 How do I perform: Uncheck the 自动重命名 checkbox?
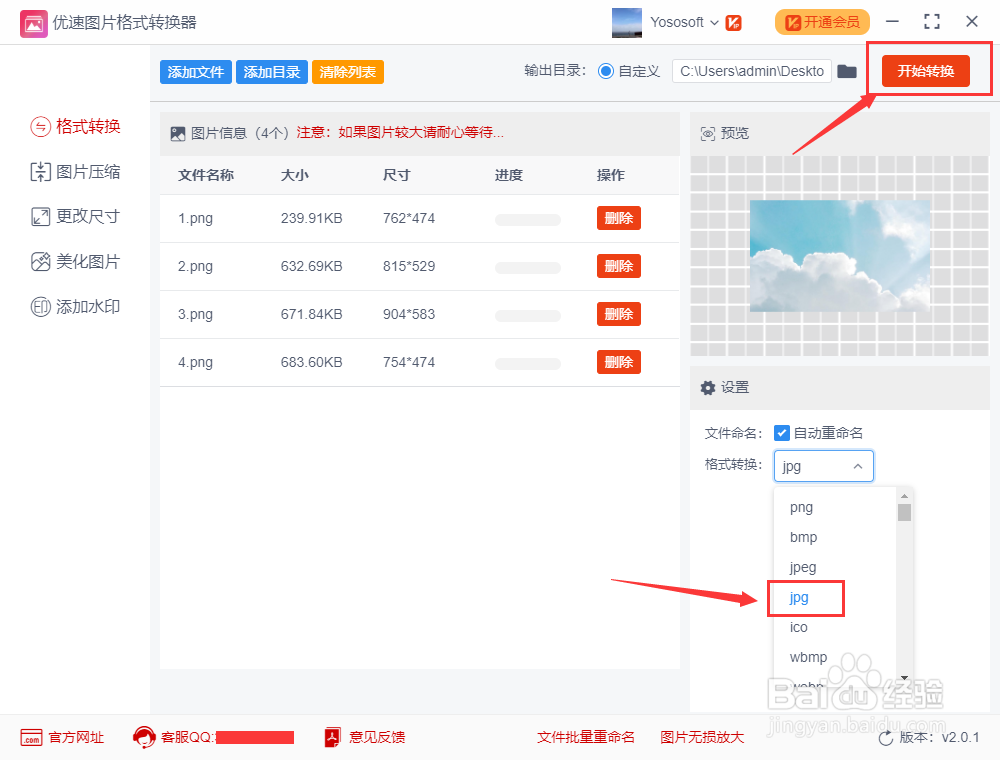[781, 432]
